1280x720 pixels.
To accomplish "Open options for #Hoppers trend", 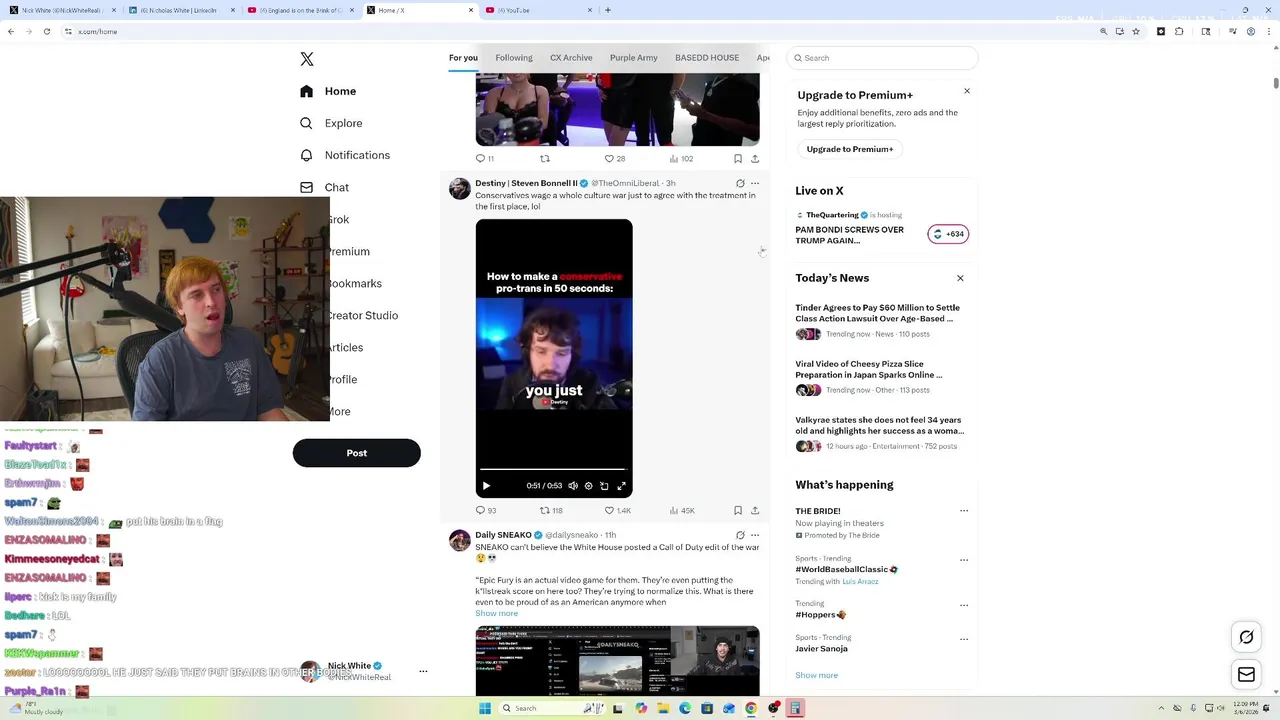I will [x=964, y=605].
